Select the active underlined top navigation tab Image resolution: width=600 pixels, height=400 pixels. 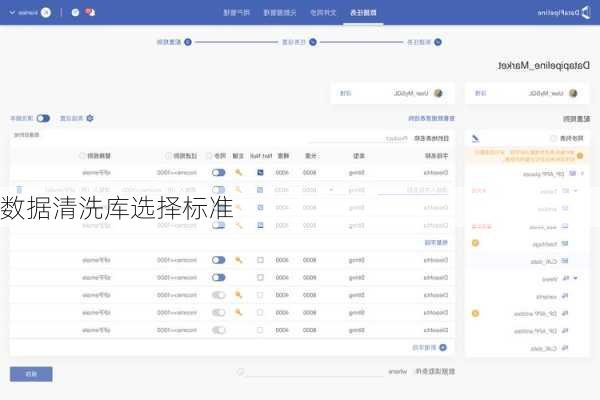[x=363, y=13]
